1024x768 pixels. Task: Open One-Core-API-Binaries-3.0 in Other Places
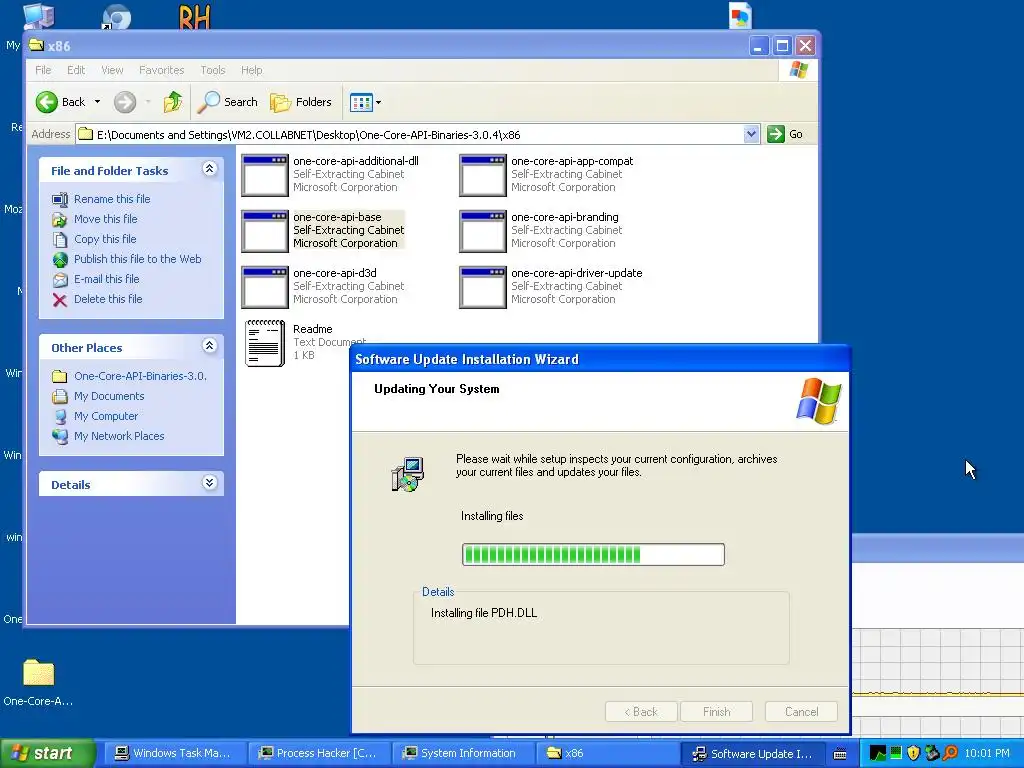[x=140, y=376]
